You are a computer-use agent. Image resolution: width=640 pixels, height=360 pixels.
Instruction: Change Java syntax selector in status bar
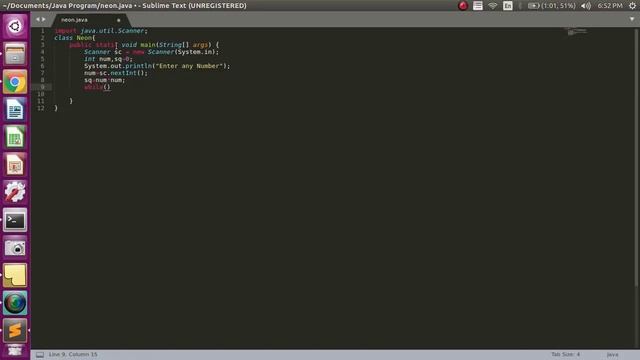pos(612,355)
